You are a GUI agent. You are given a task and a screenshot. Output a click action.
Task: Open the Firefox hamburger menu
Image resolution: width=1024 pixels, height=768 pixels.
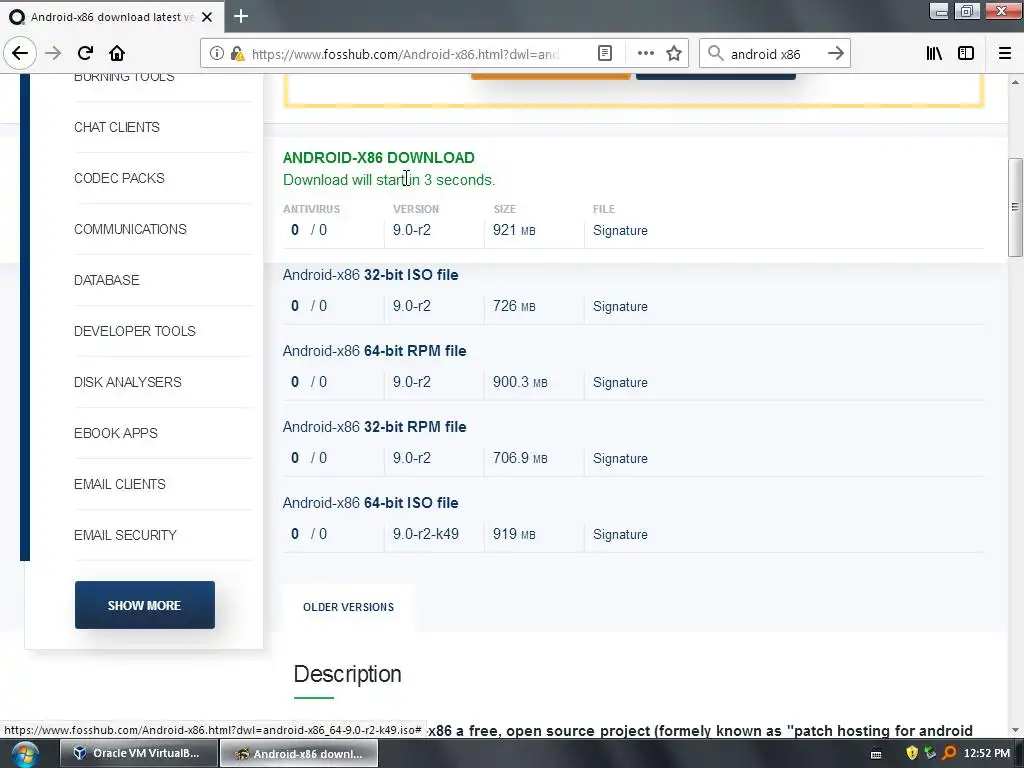[1005, 54]
